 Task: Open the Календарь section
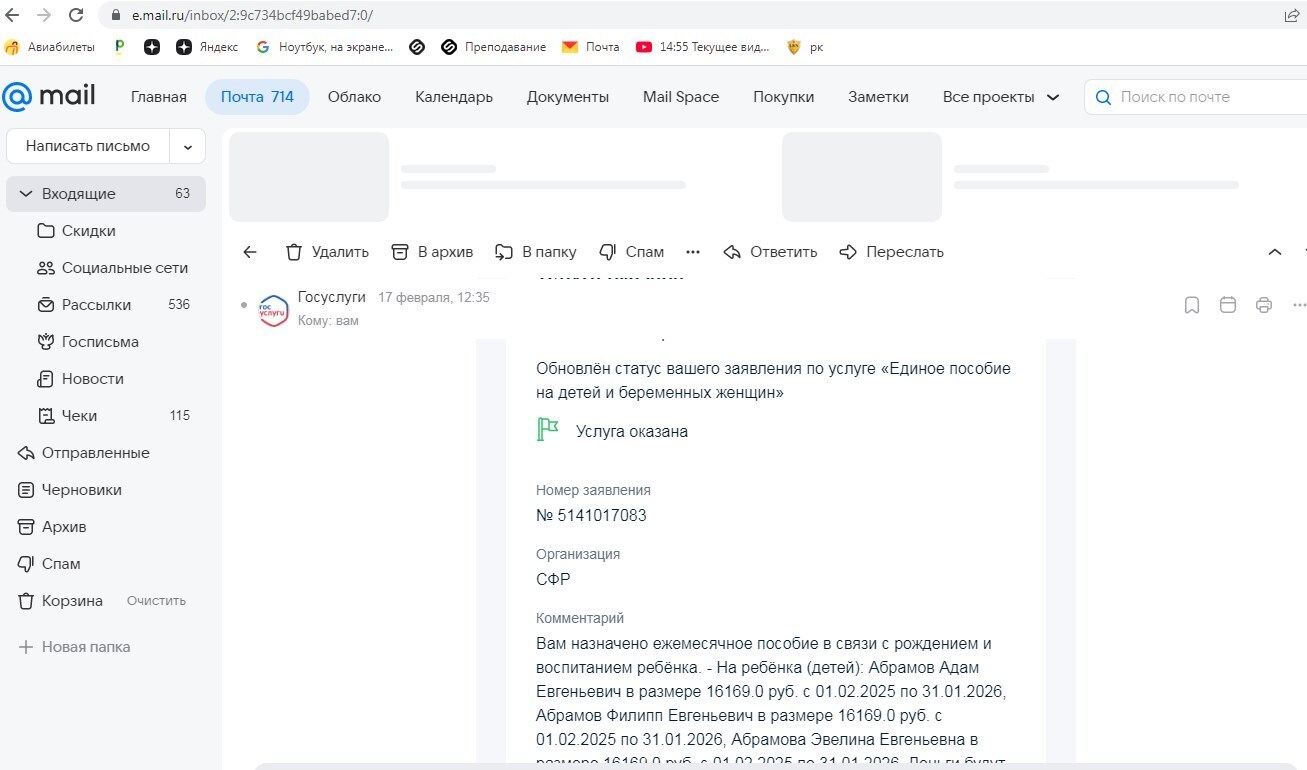pyautogui.click(x=453, y=96)
